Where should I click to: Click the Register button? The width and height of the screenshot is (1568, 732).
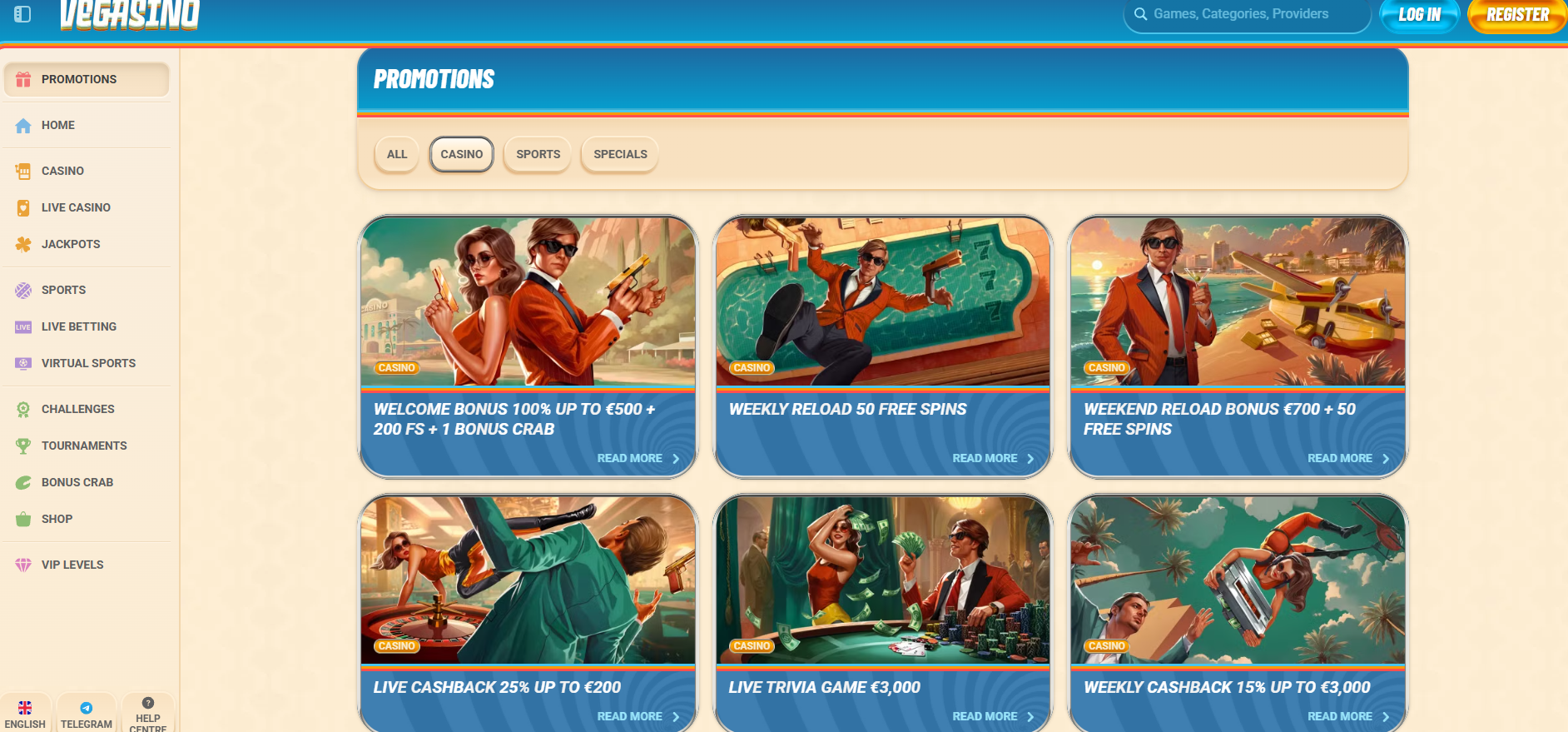point(1517,15)
